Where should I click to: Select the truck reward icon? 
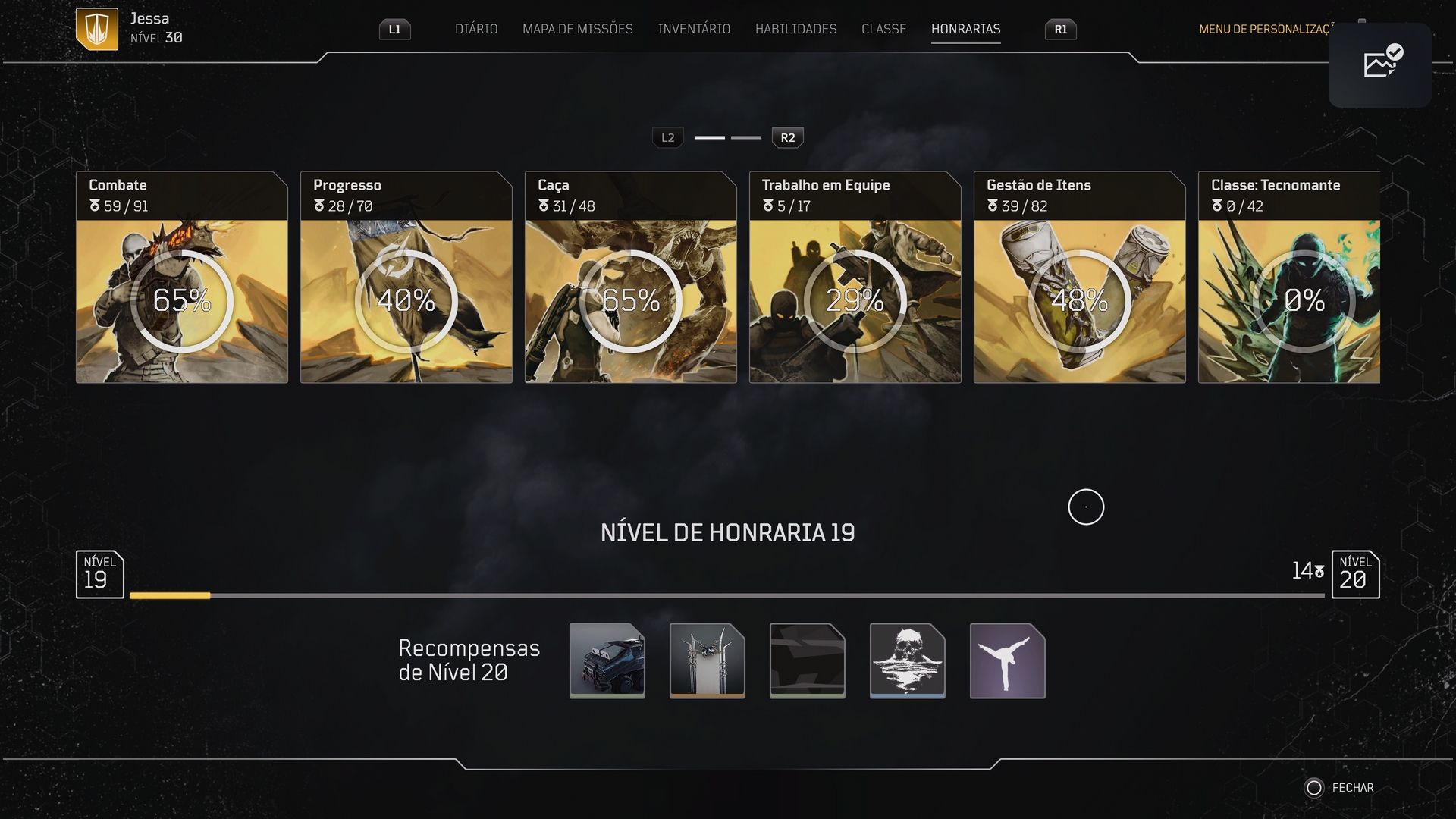[x=607, y=661]
